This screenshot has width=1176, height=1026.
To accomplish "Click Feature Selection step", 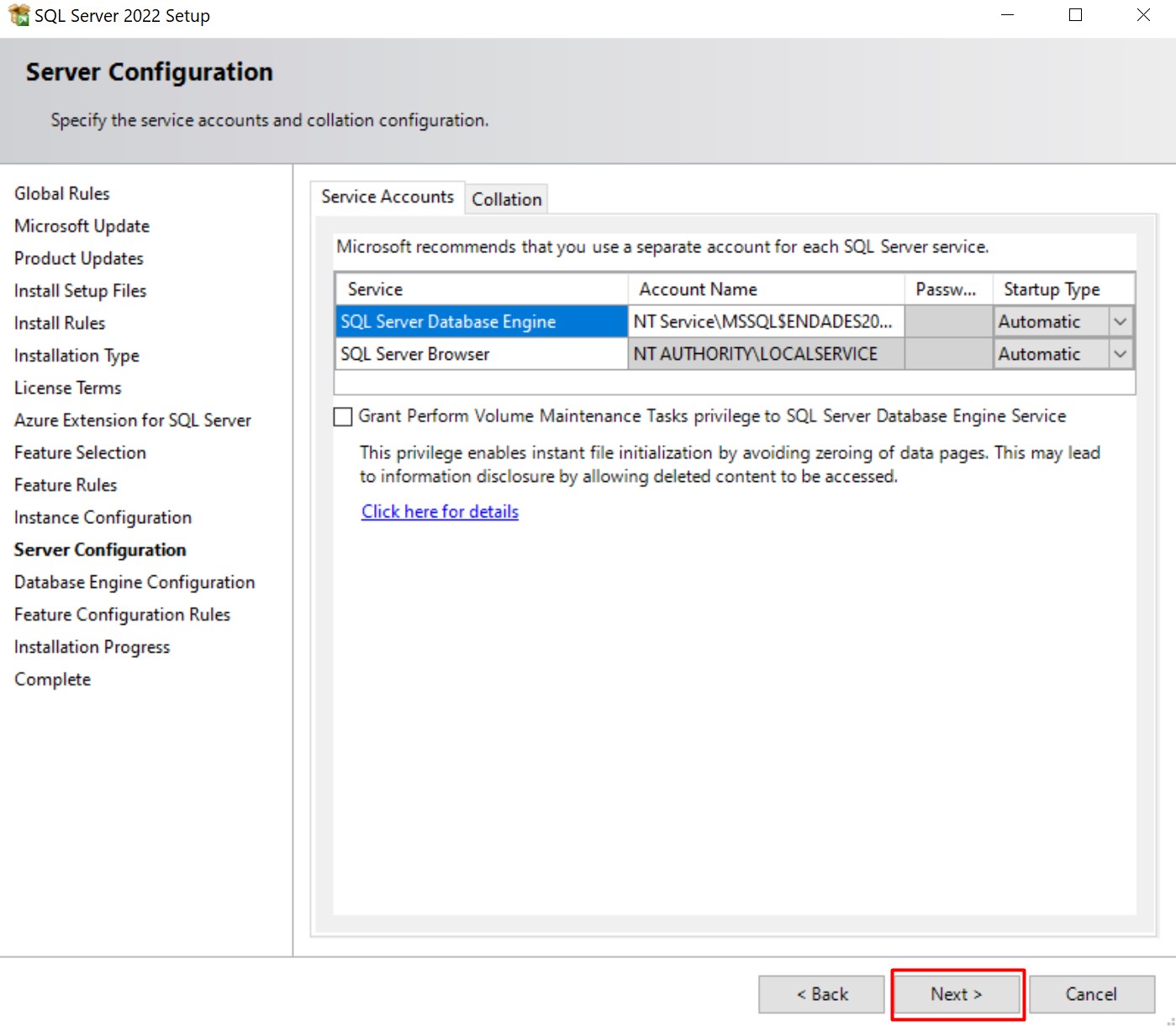I will pyautogui.click(x=81, y=452).
